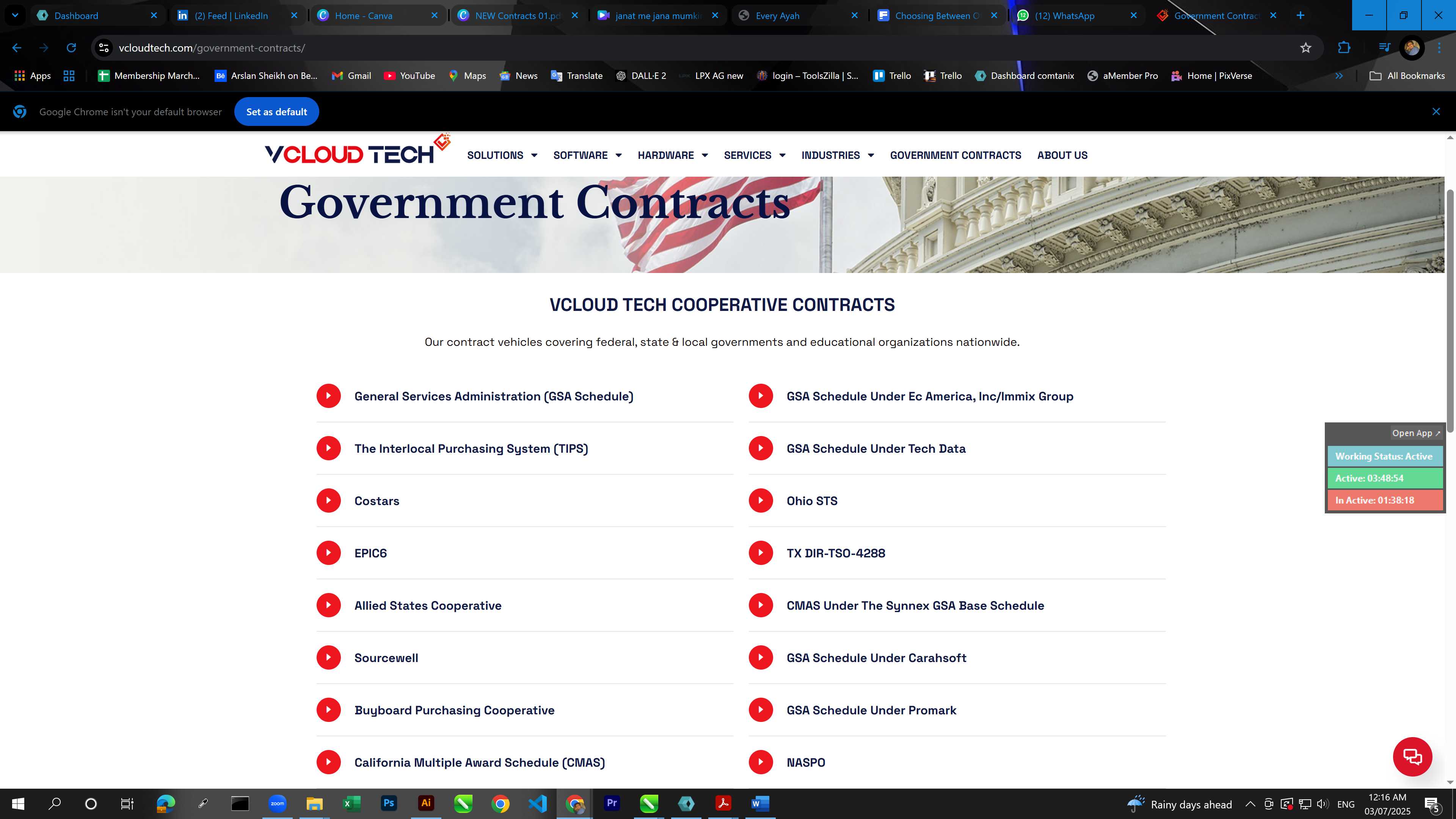Open the YouTube bookmark
1456x819 pixels.
[x=409, y=76]
